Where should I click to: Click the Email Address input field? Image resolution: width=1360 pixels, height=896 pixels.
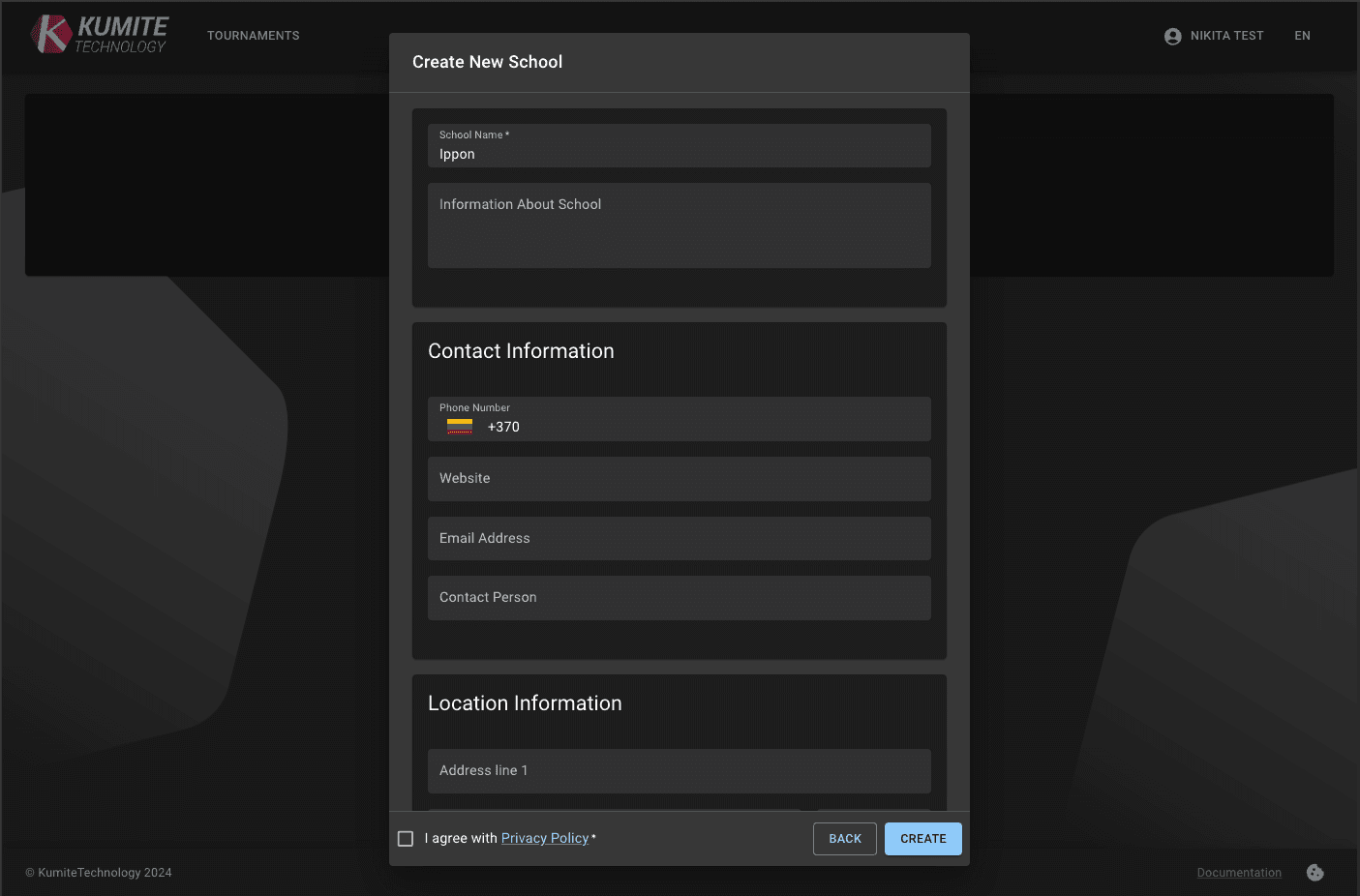click(x=679, y=538)
